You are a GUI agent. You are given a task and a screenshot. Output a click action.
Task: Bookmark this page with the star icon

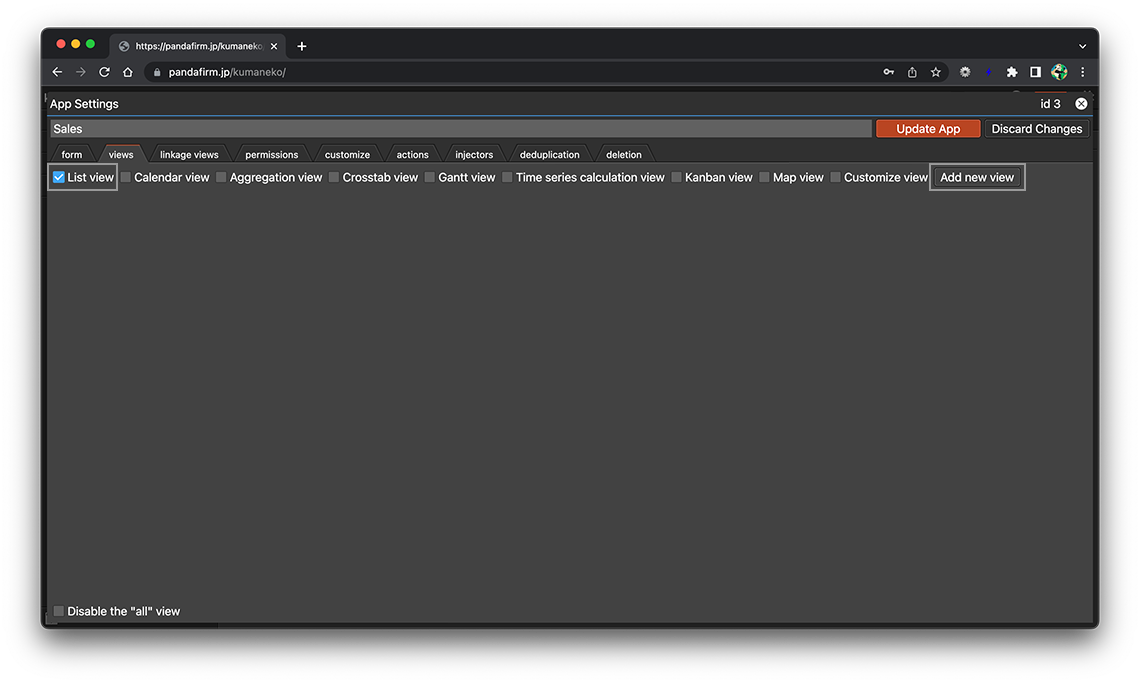coord(936,72)
